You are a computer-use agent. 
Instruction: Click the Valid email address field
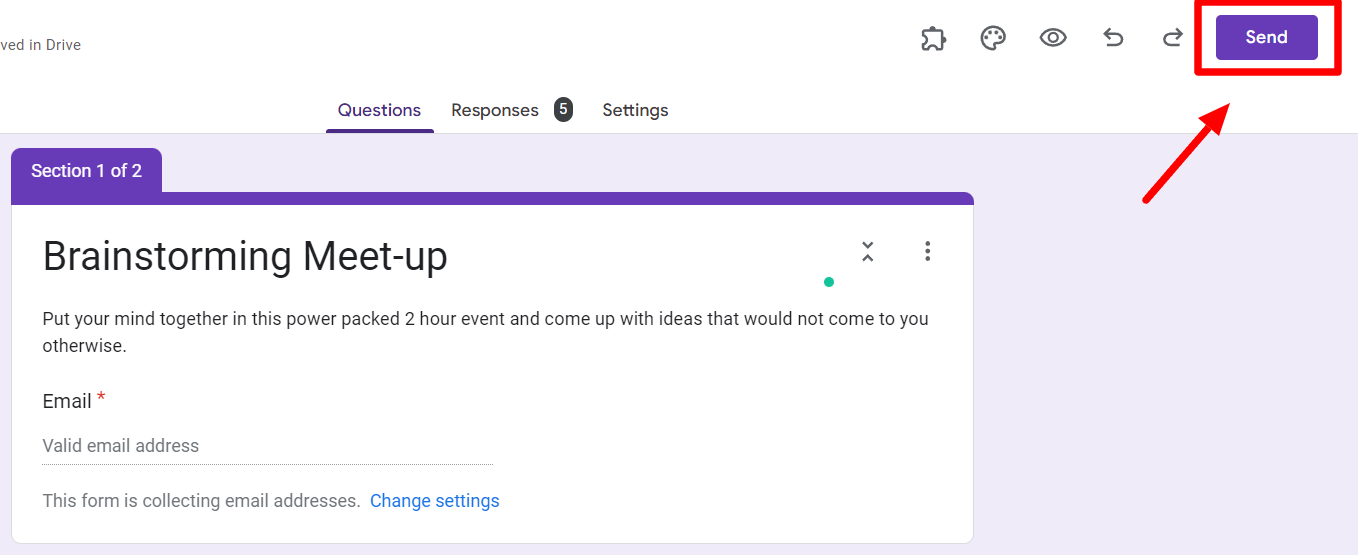click(268, 446)
